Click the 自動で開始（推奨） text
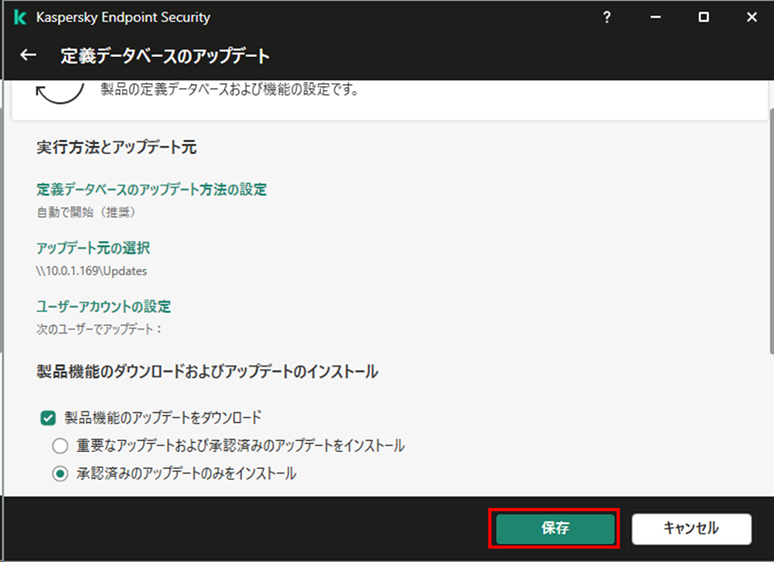774x562 pixels. pyautogui.click(x=86, y=212)
